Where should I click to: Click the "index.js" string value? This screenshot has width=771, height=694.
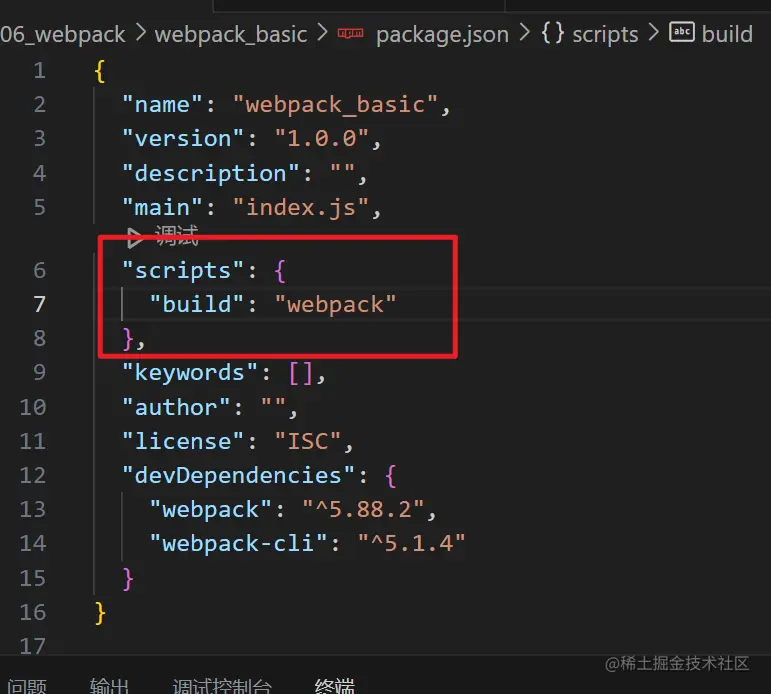(x=300, y=208)
